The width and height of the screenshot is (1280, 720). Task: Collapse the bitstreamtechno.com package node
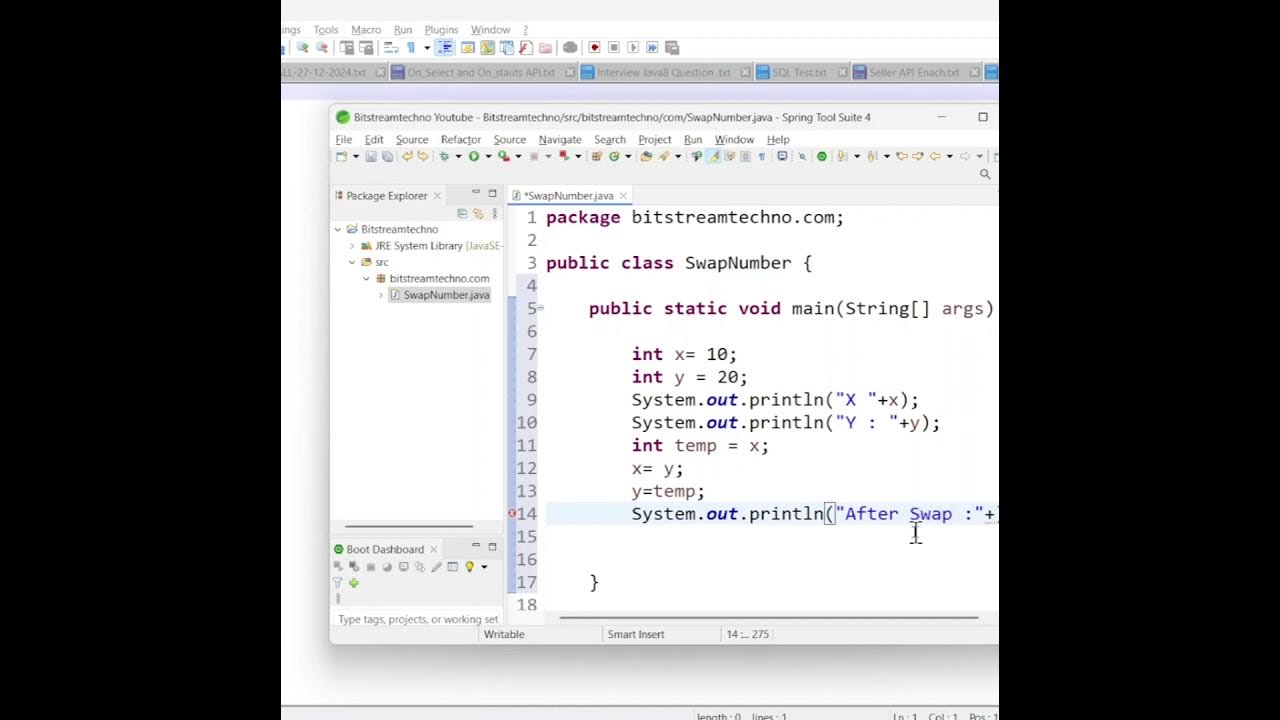tap(366, 279)
